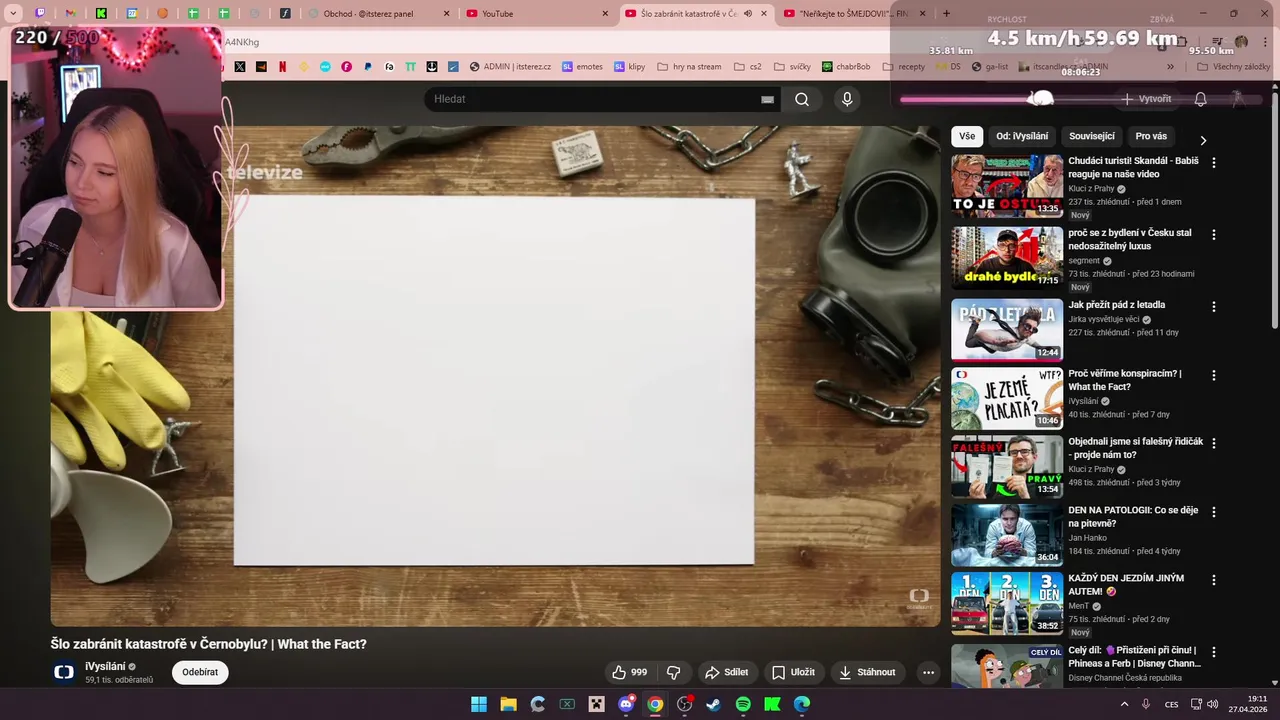Open Minecraft icon in the taskbar
Screen dimensions: 1280x720
coord(597,704)
